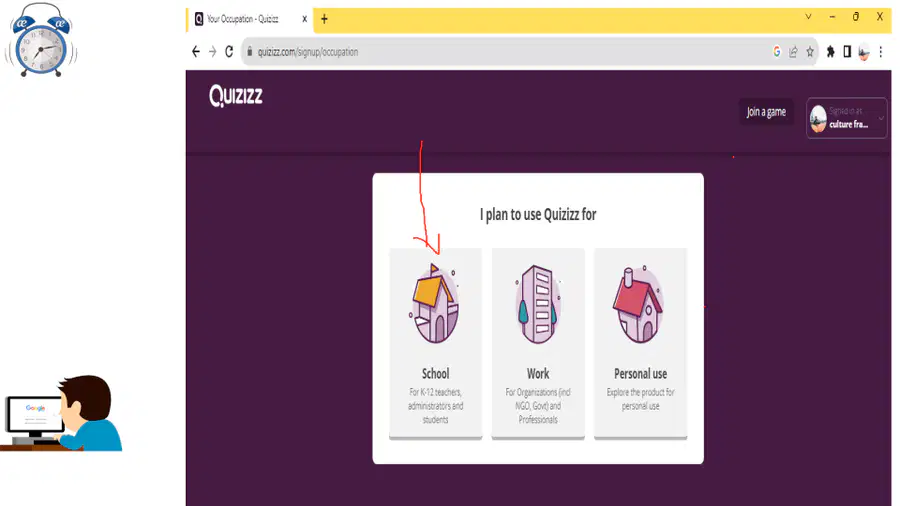The width and height of the screenshot is (900, 506).
Task: Click the lock icon in the address bar
Action: 250,52
